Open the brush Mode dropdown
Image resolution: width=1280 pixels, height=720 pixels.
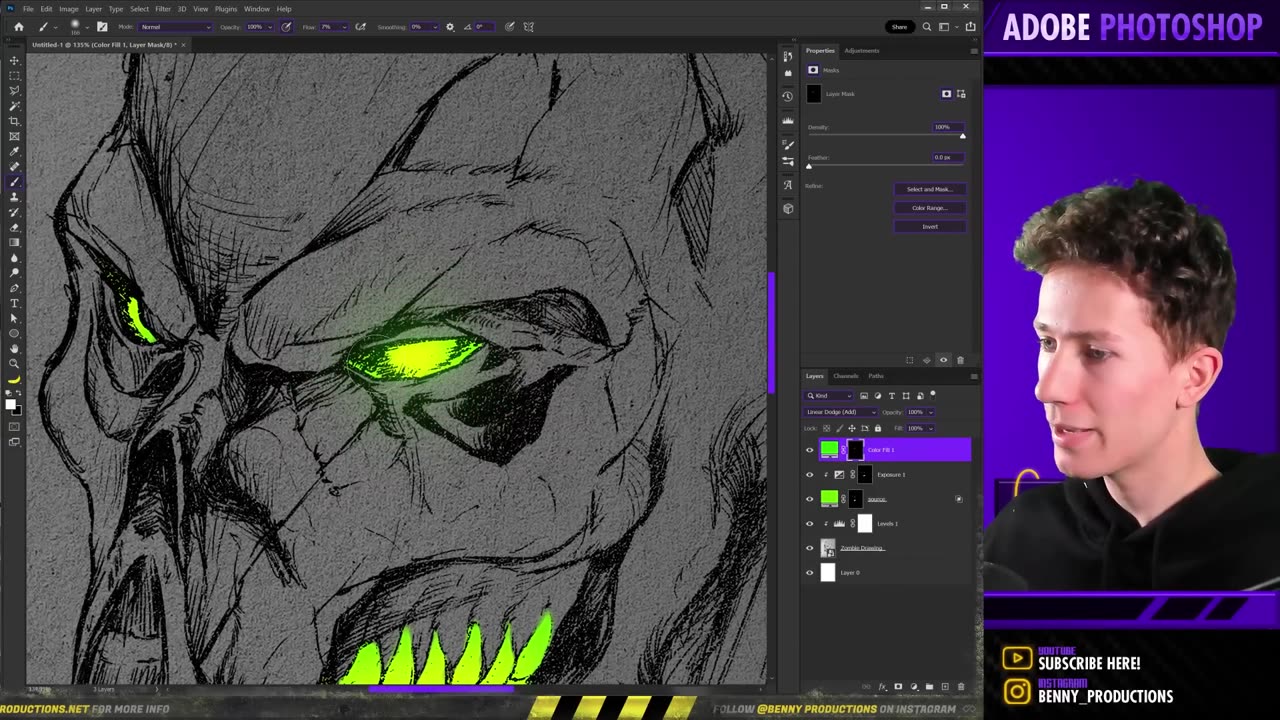[x=175, y=27]
